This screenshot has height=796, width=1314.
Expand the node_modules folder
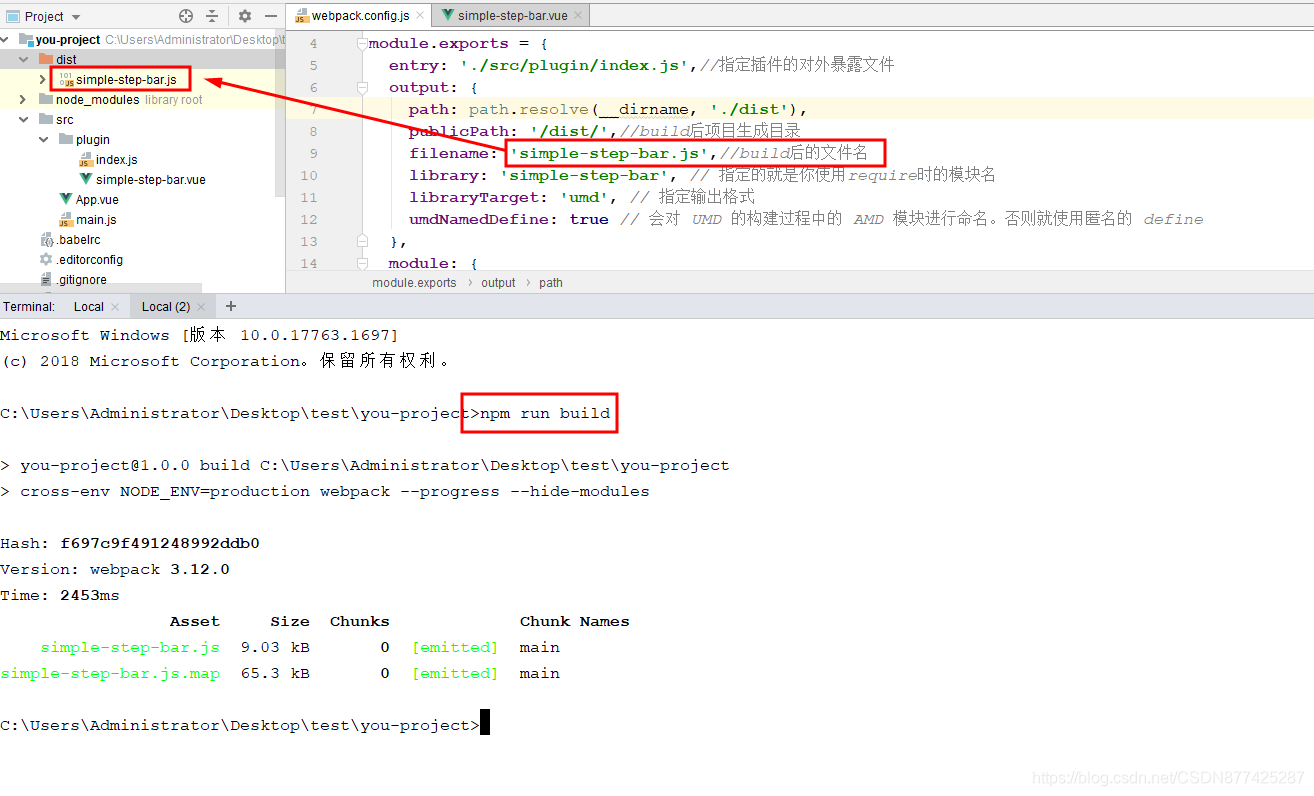coord(23,100)
